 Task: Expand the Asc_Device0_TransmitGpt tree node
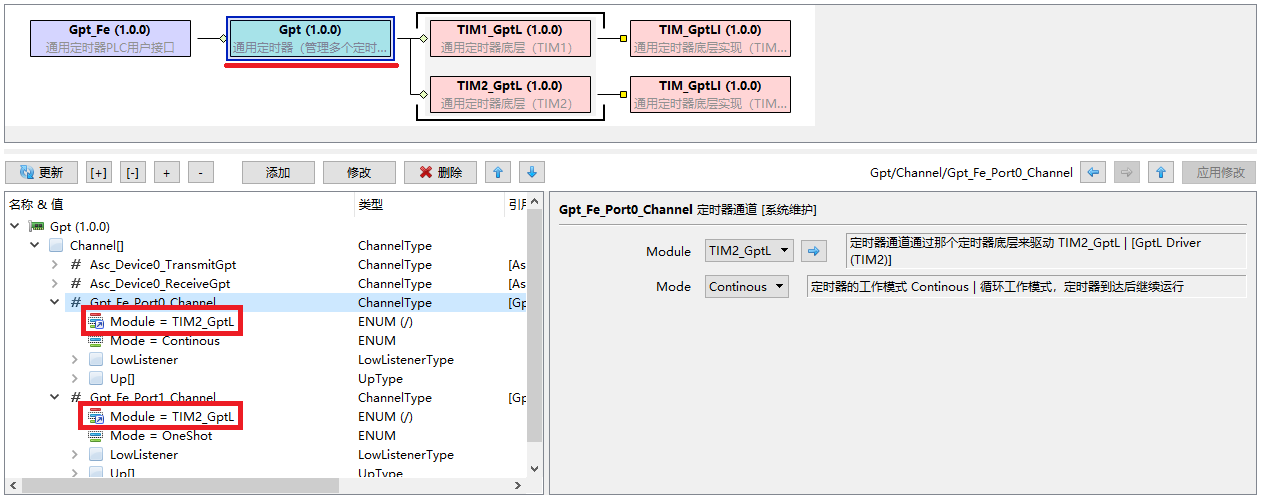55,265
